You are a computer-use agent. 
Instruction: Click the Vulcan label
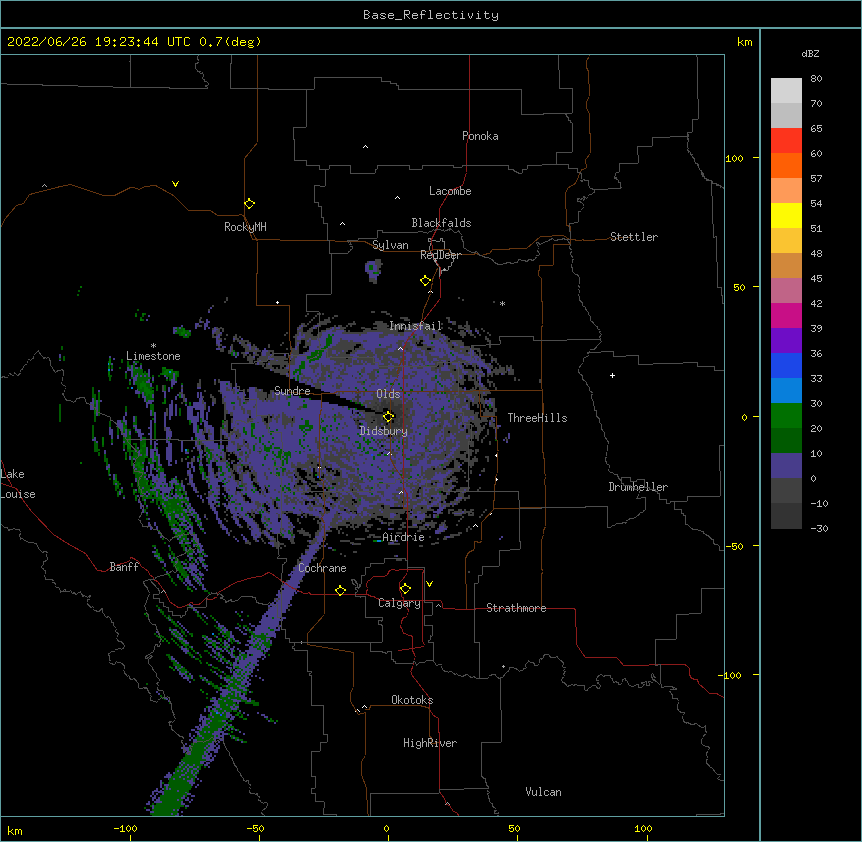tap(543, 792)
